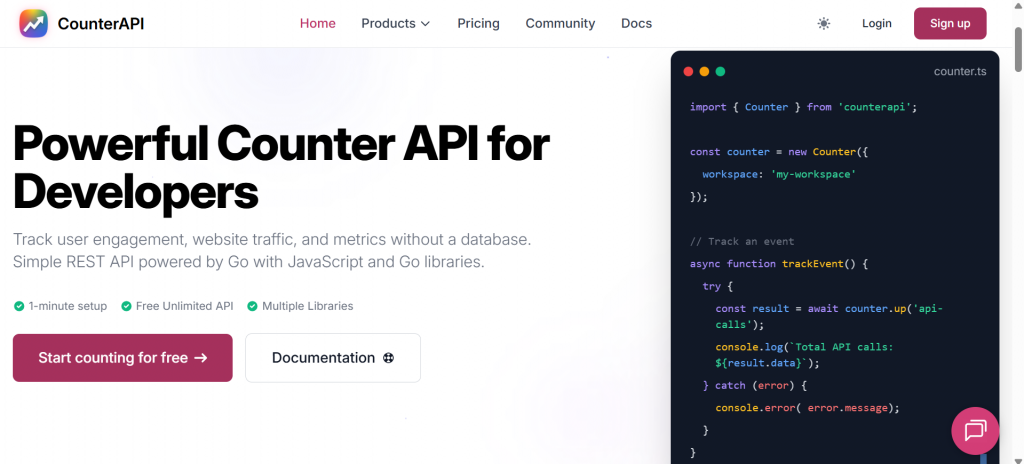Click the green dot in code window
Image resolution: width=1024 pixels, height=464 pixels.
720,72
